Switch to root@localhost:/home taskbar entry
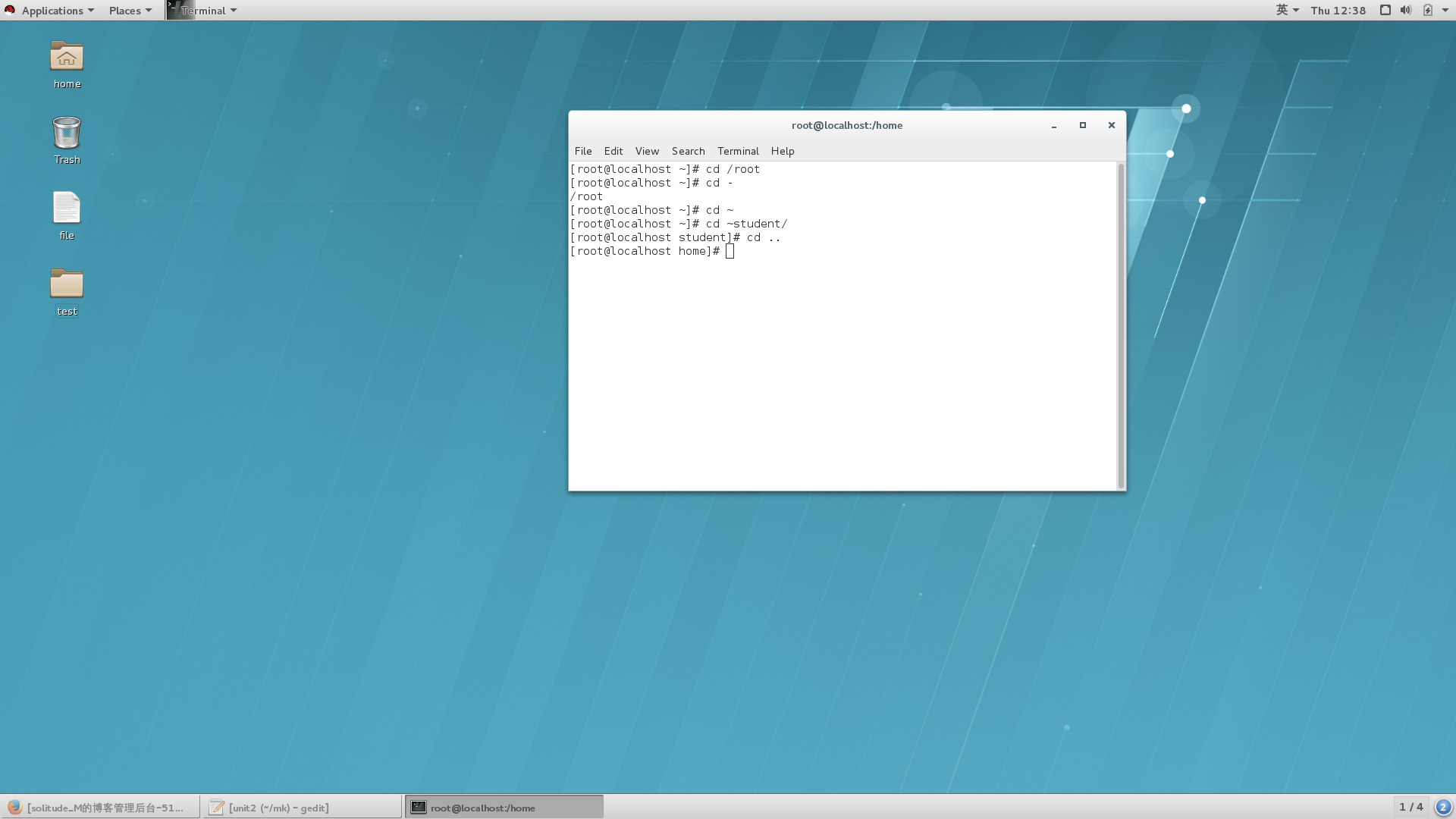This screenshot has height=819, width=1456. coord(504,807)
